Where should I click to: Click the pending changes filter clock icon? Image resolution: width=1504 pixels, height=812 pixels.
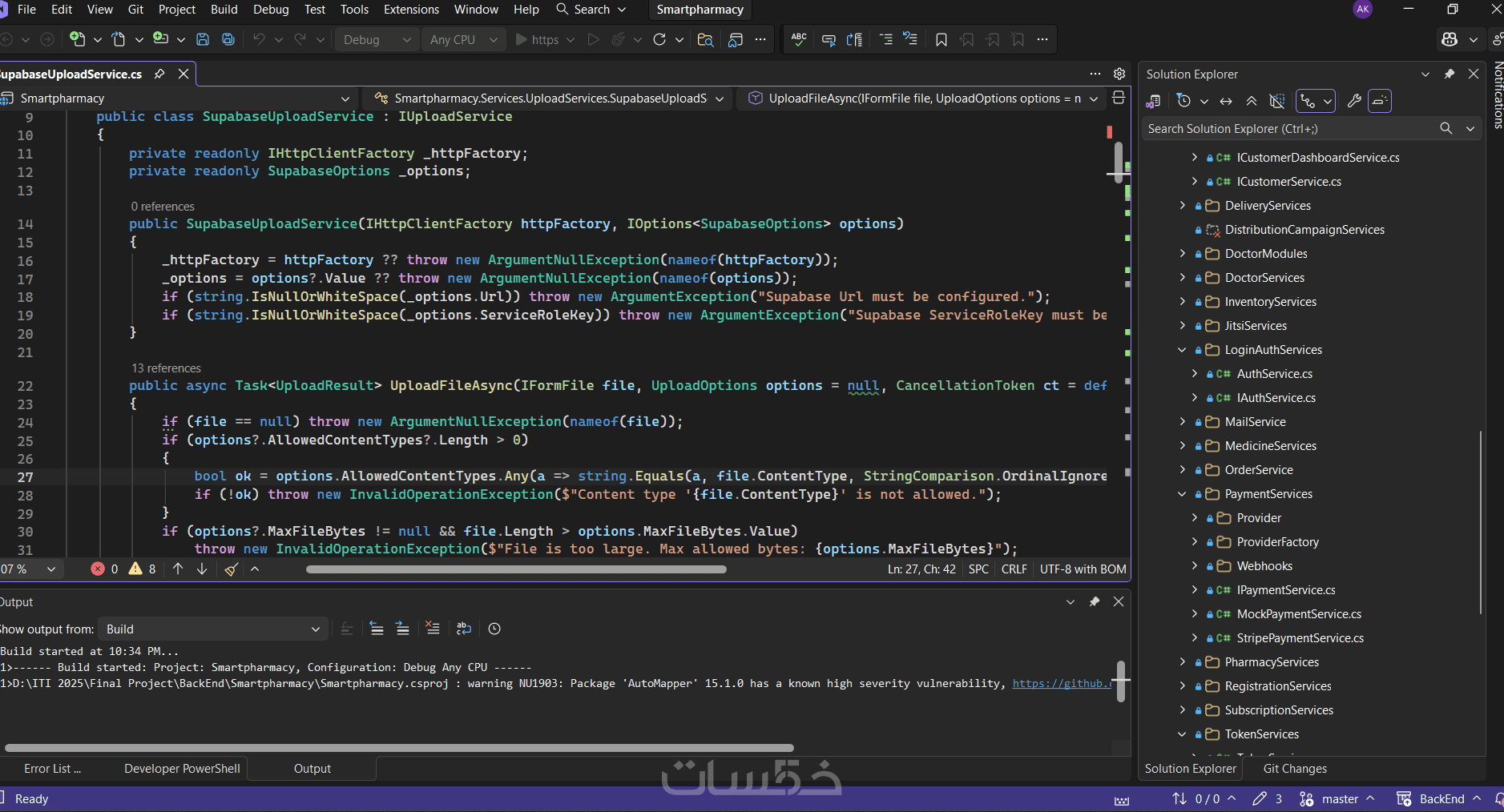click(1183, 101)
